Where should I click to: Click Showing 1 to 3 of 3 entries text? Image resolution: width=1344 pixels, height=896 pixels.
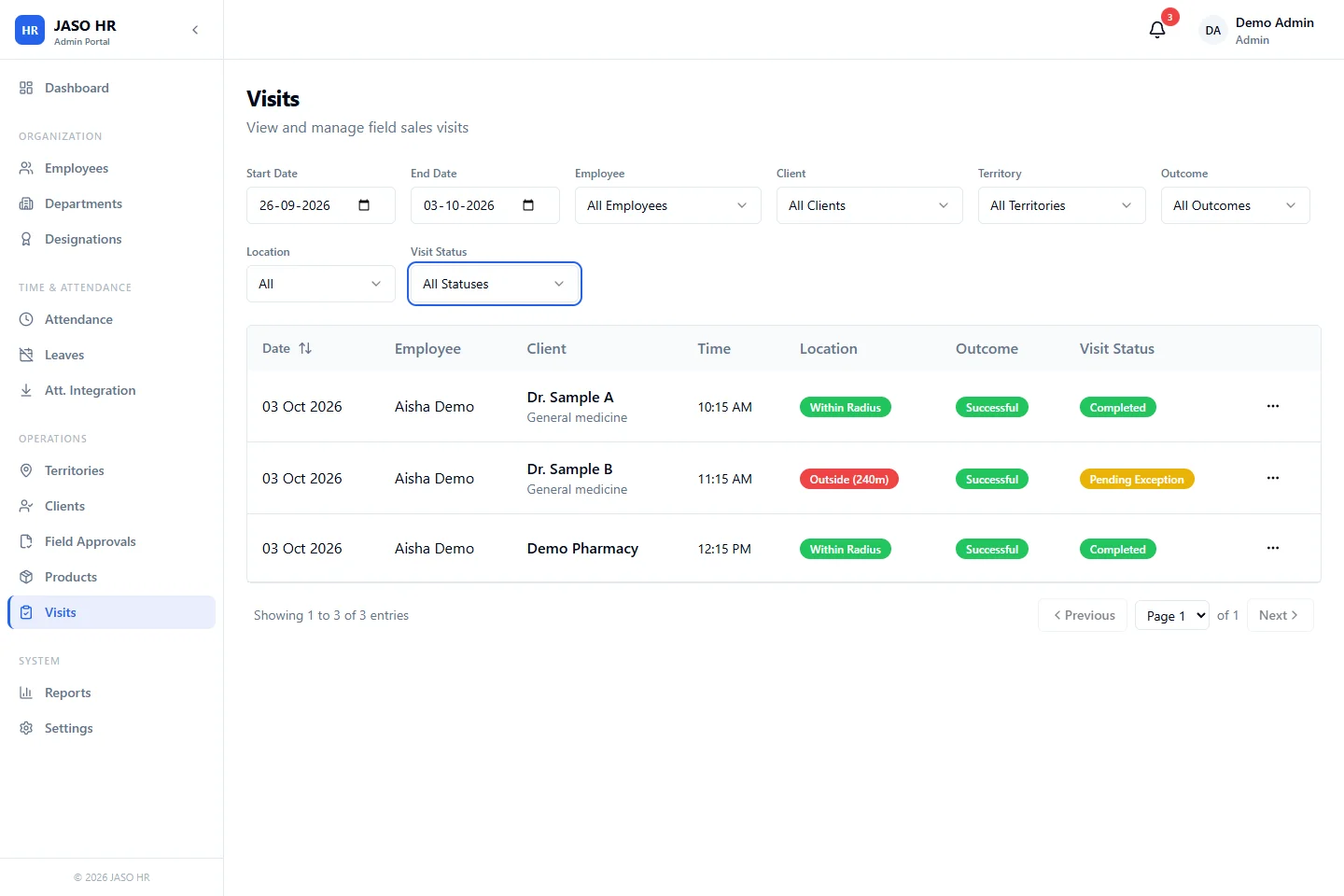click(331, 615)
